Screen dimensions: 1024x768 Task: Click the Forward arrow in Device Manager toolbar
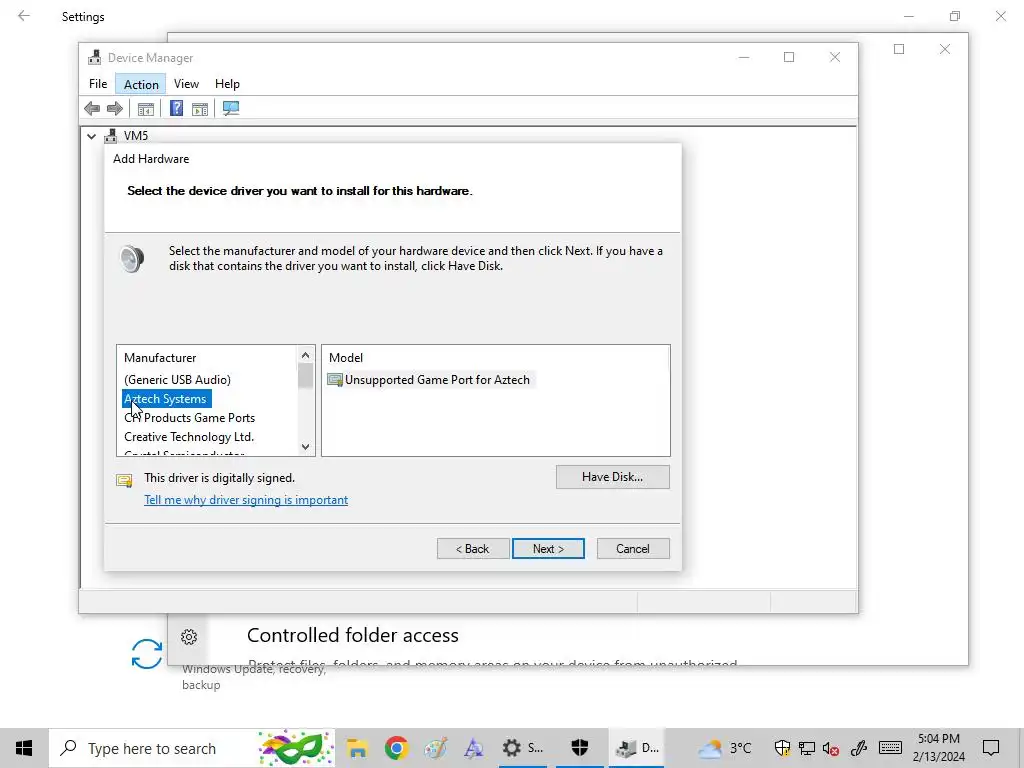(x=115, y=108)
